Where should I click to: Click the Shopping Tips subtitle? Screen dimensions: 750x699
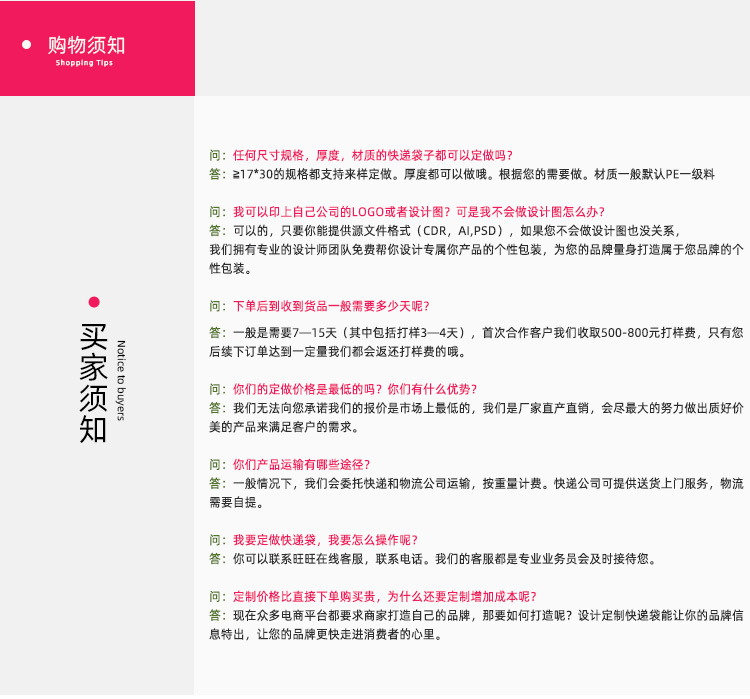click(84, 63)
